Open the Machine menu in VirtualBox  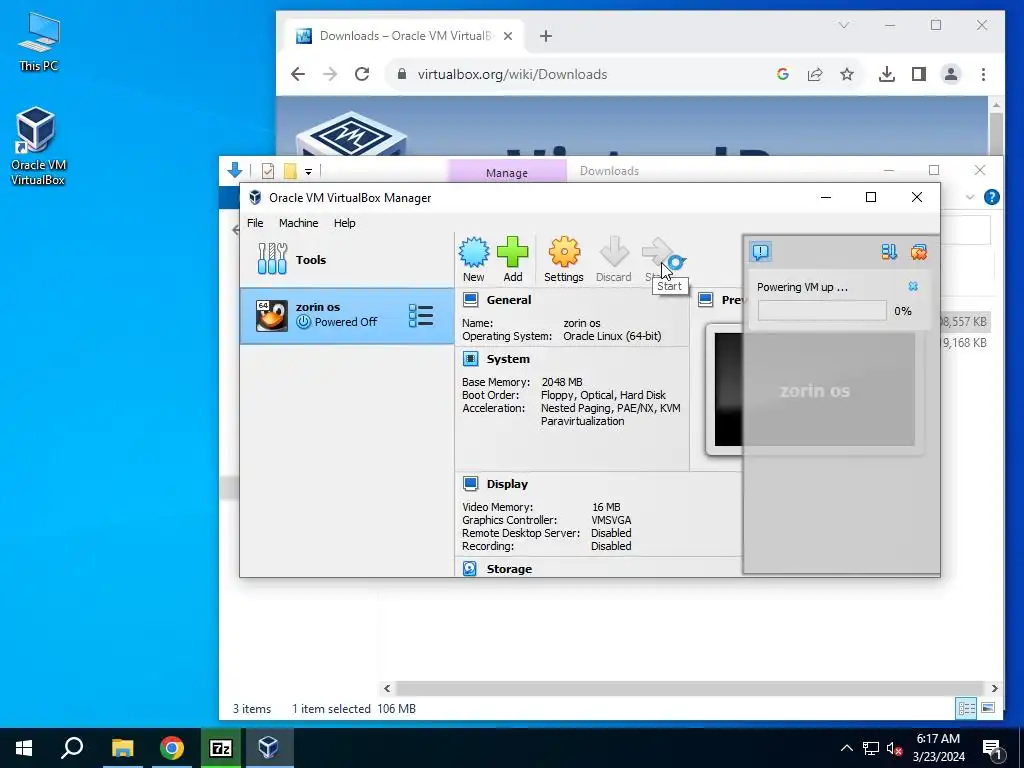pyautogui.click(x=298, y=223)
